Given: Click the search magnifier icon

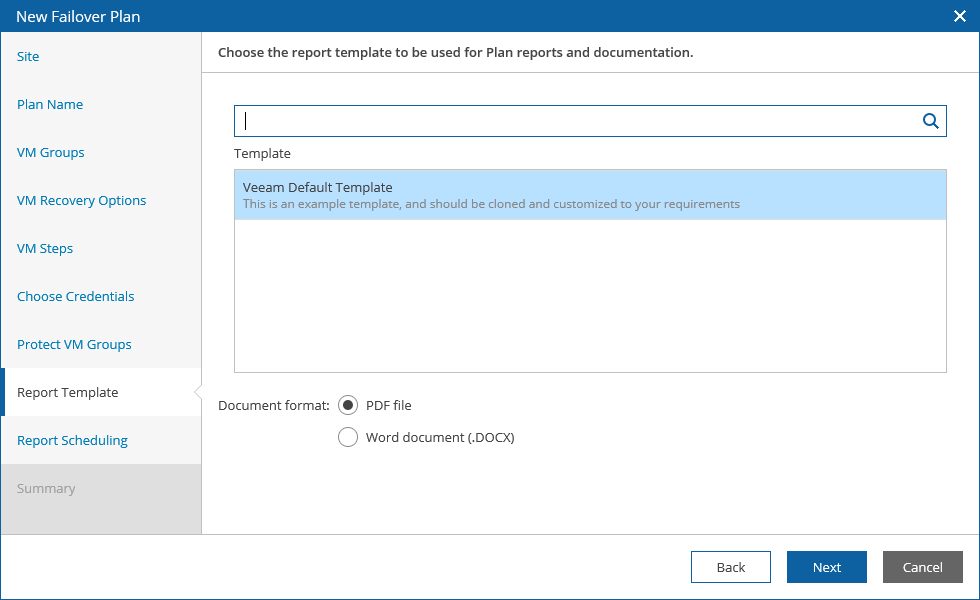Looking at the screenshot, I should point(931,121).
